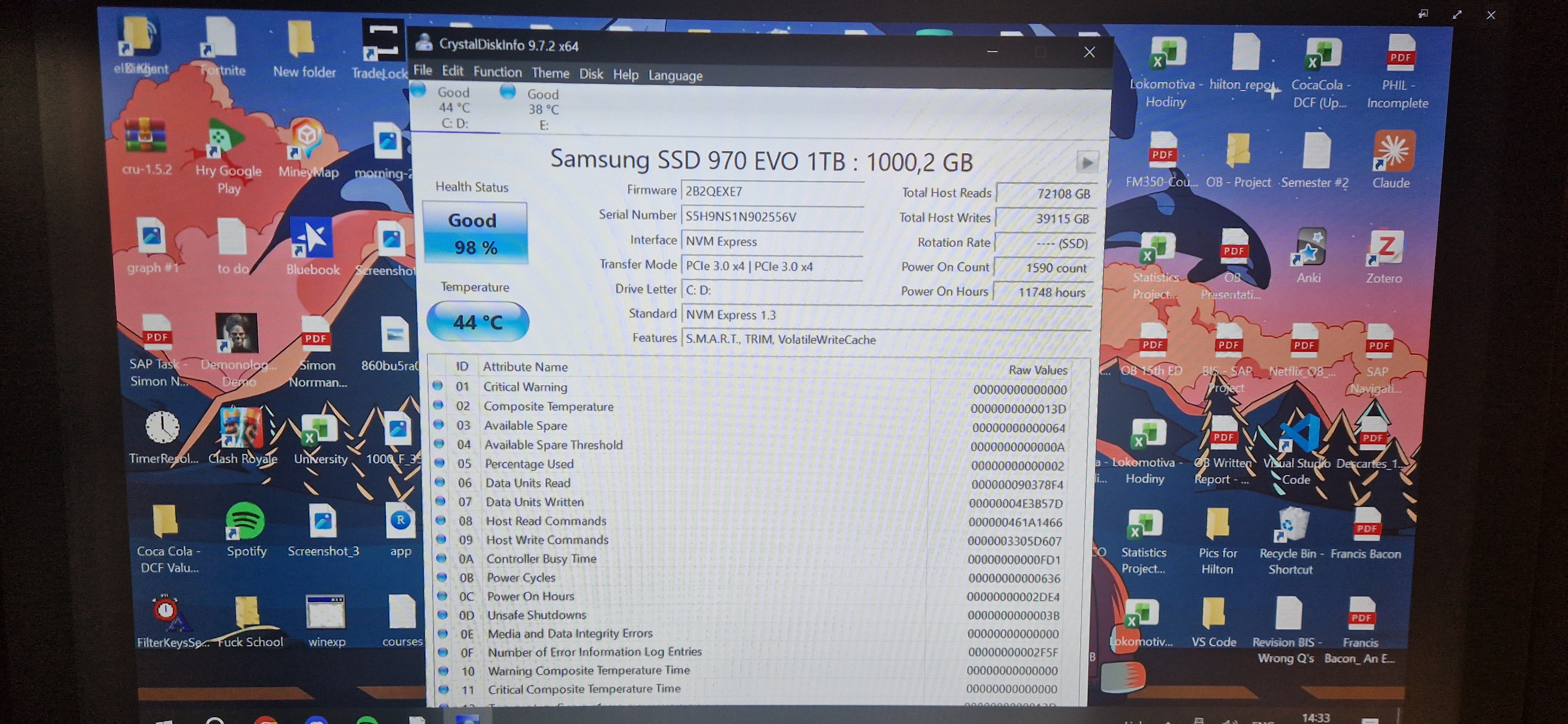Click the Good 98 % health status button
Viewport: 1568px width, 724px height.
(x=475, y=233)
